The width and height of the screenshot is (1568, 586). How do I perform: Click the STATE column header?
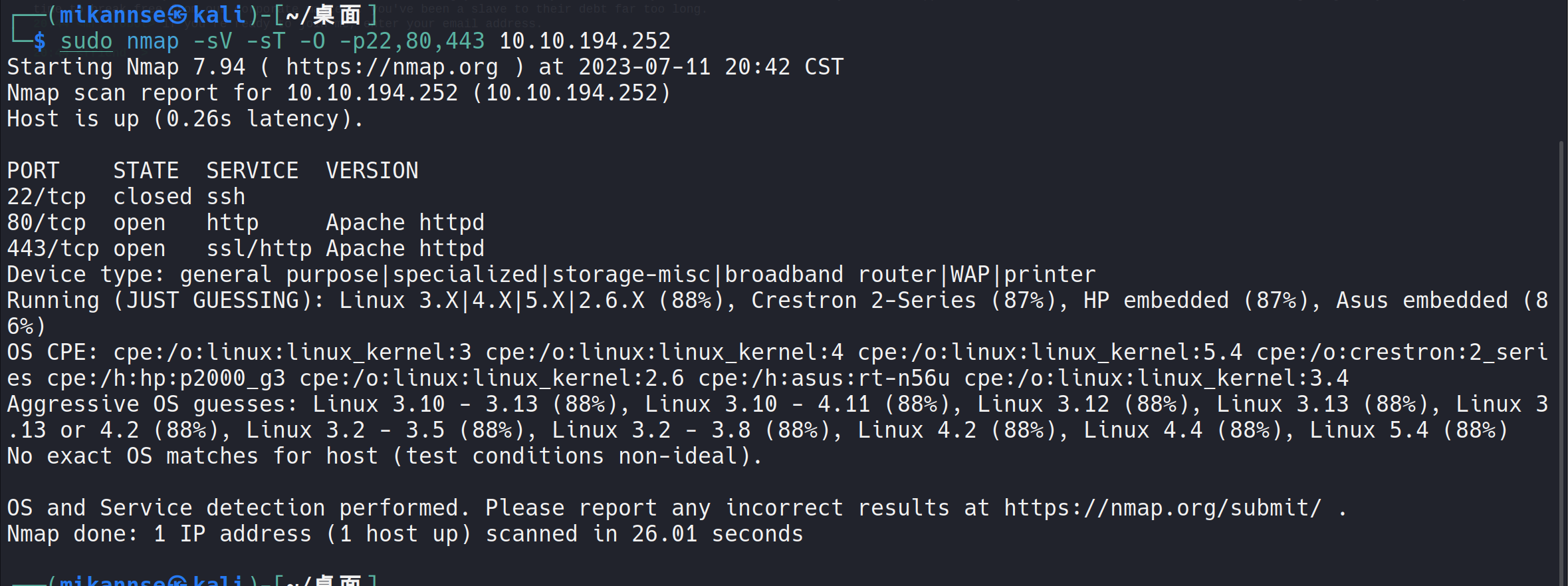pyautogui.click(x=146, y=171)
